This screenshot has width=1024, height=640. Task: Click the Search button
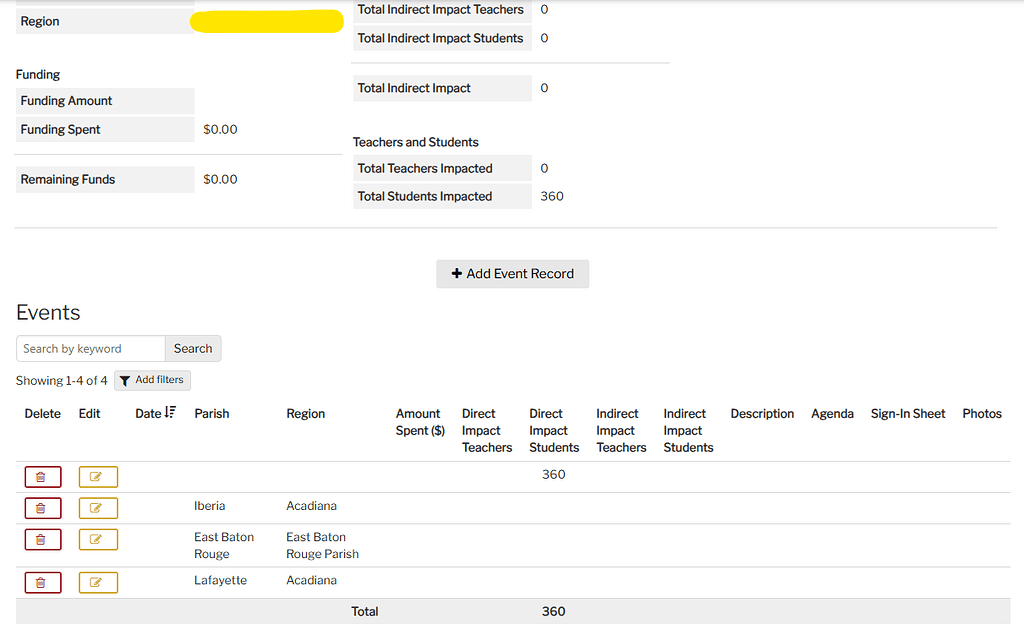coord(192,348)
